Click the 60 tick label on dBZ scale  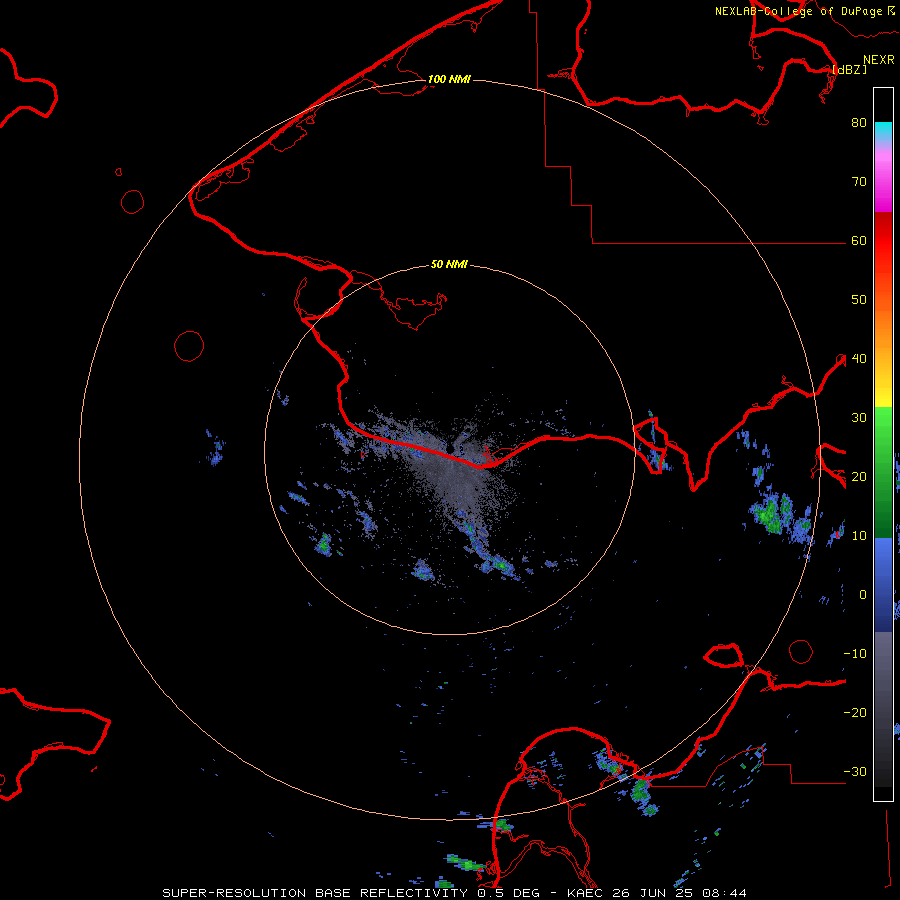pyautogui.click(x=859, y=241)
